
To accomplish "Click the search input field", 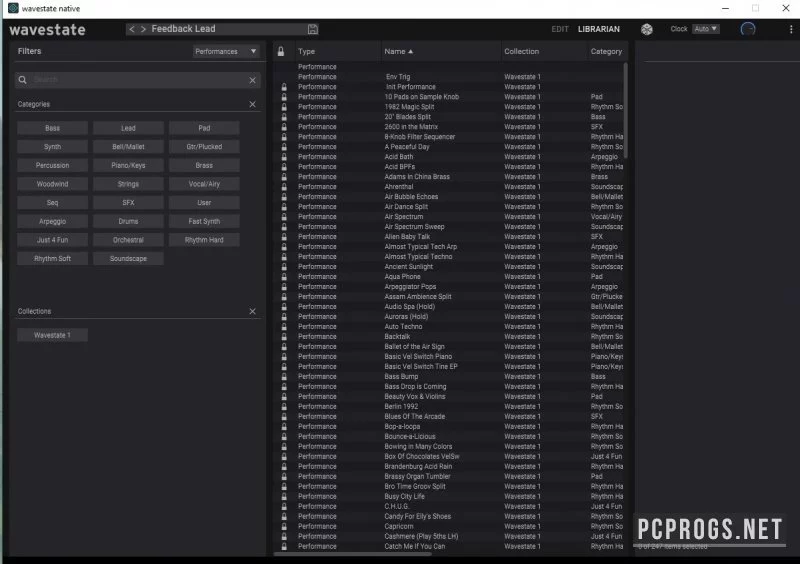I will (138, 80).
